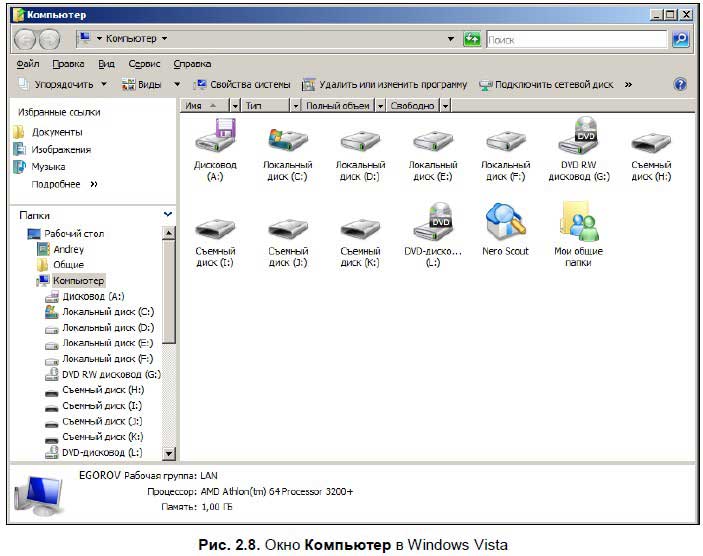Viewport: 703px width, 556px height.
Task: Open Floppy drive (A:) icon in main pane
Action: tap(215, 136)
